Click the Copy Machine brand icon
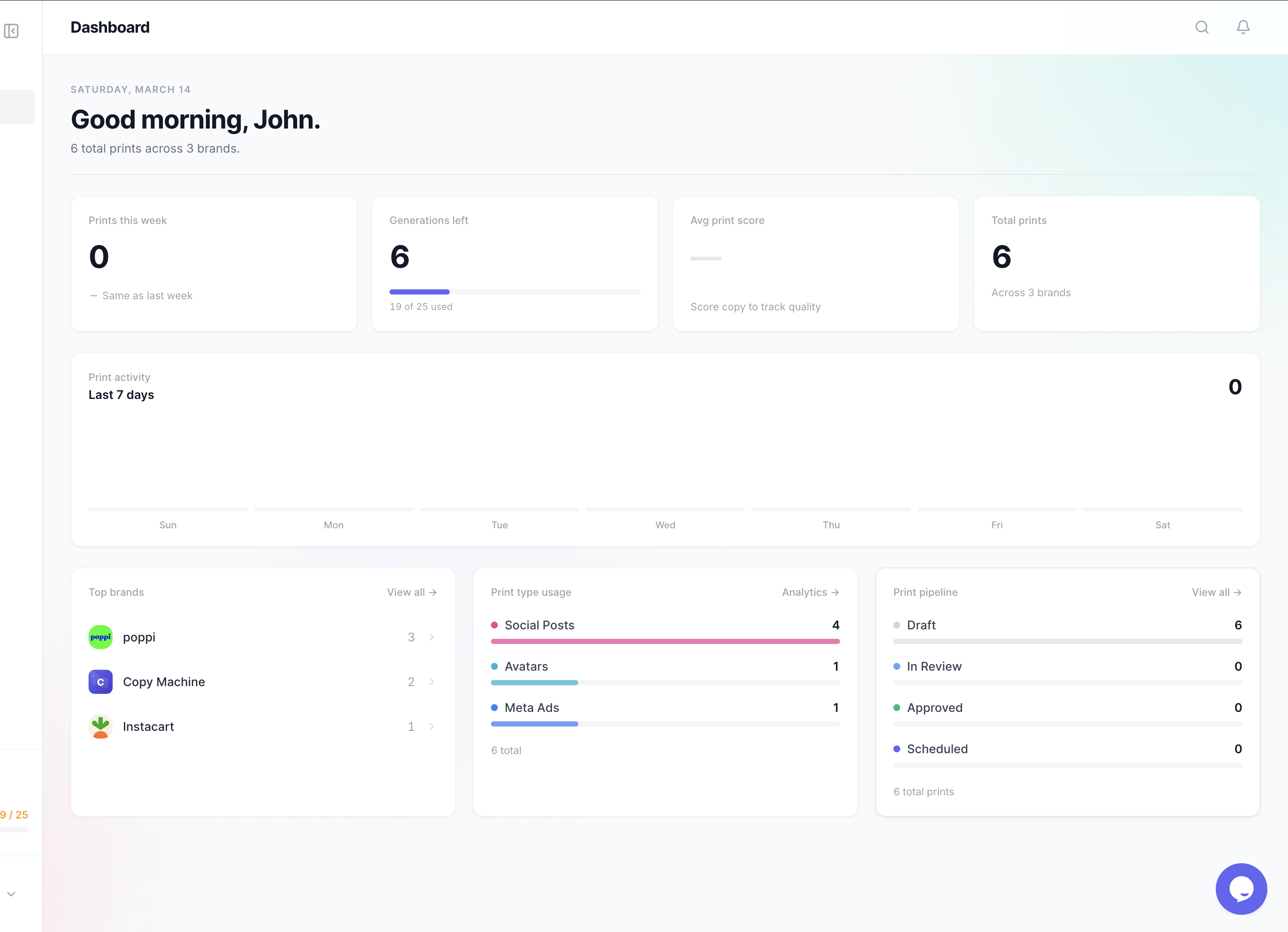The image size is (1288, 932). [101, 681]
